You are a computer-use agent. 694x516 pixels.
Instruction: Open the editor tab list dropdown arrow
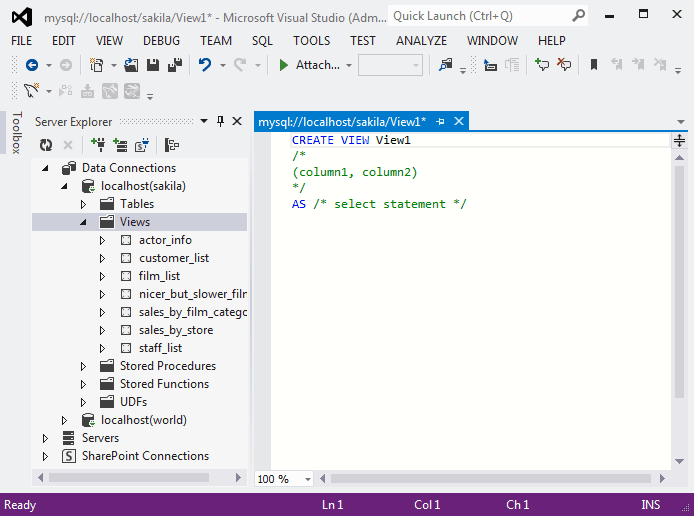681,122
